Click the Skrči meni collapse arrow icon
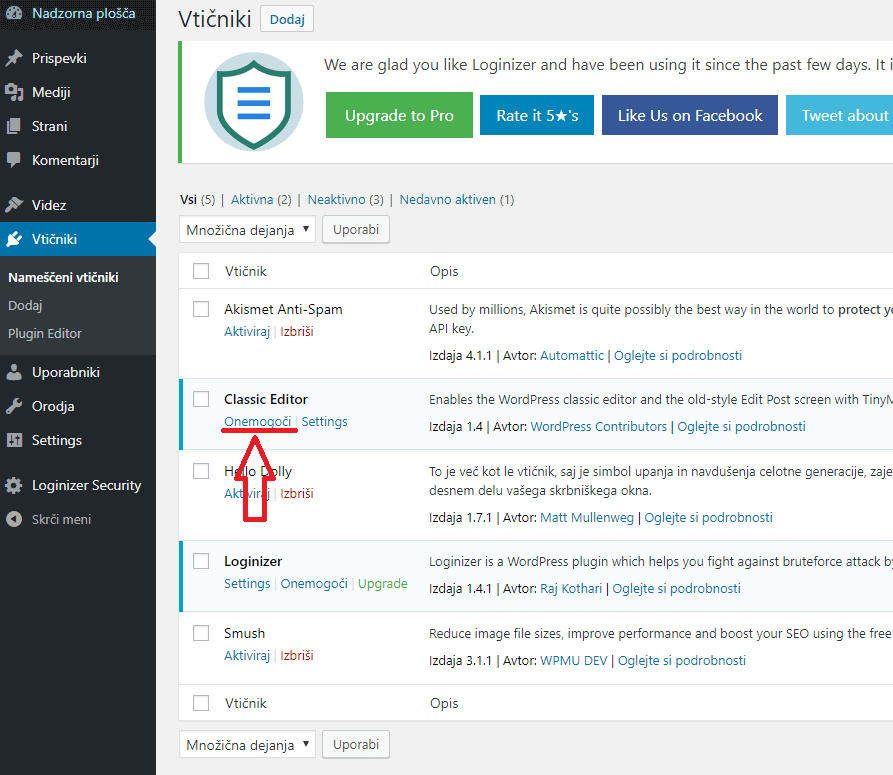This screenshot has height=775, width=893. click(x=14, y=519)
